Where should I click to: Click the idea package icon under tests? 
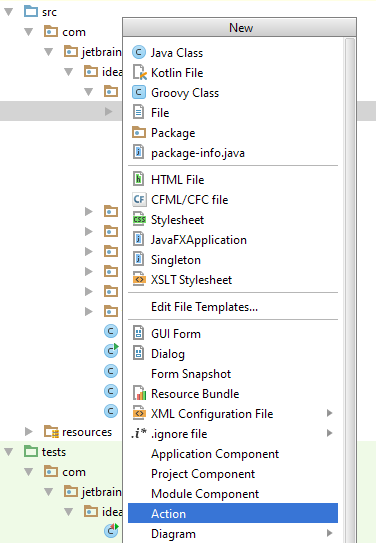pyautogui.click(x=91, y=512)
